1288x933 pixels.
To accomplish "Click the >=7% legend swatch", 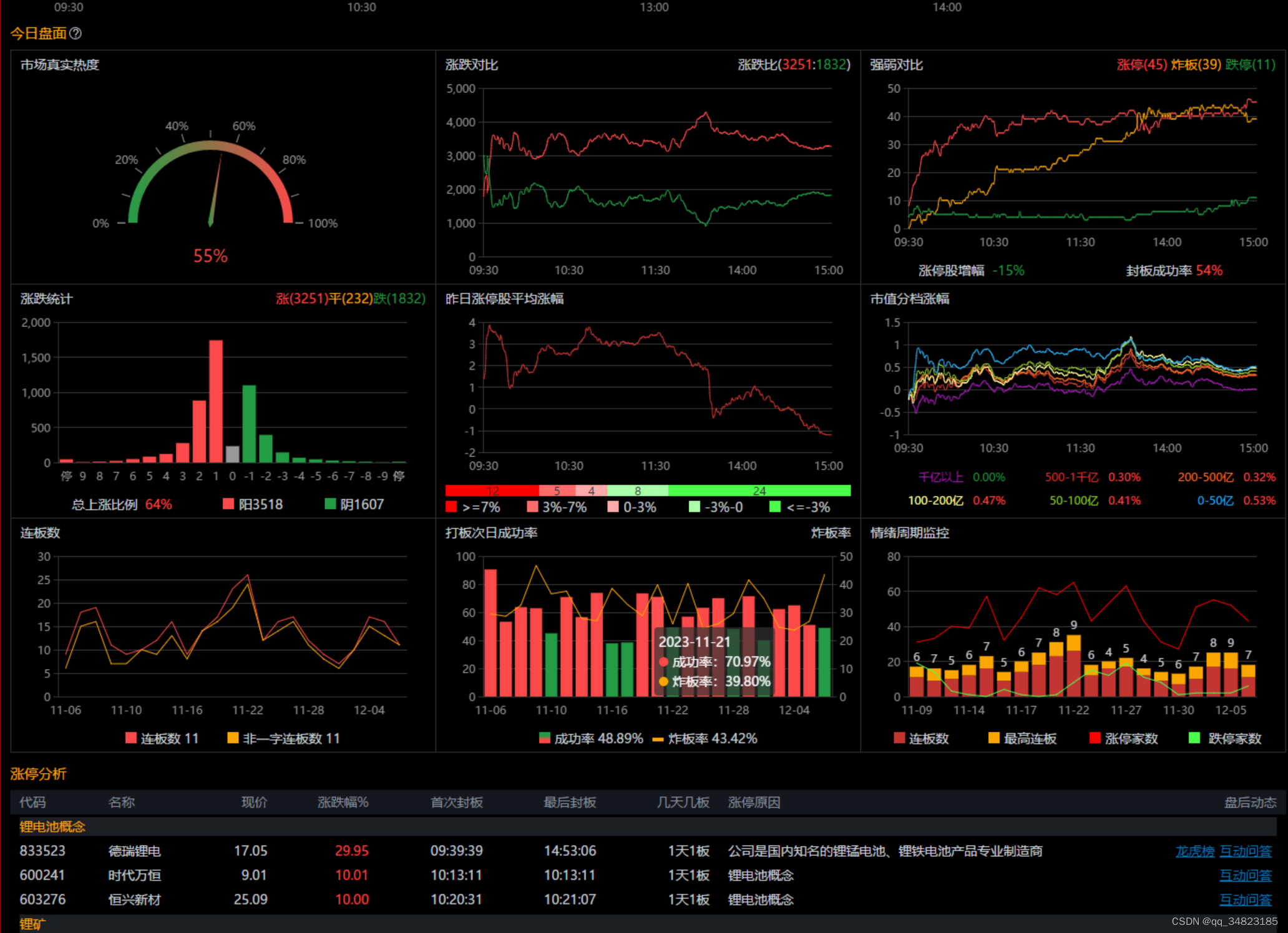I will (451, 507).
